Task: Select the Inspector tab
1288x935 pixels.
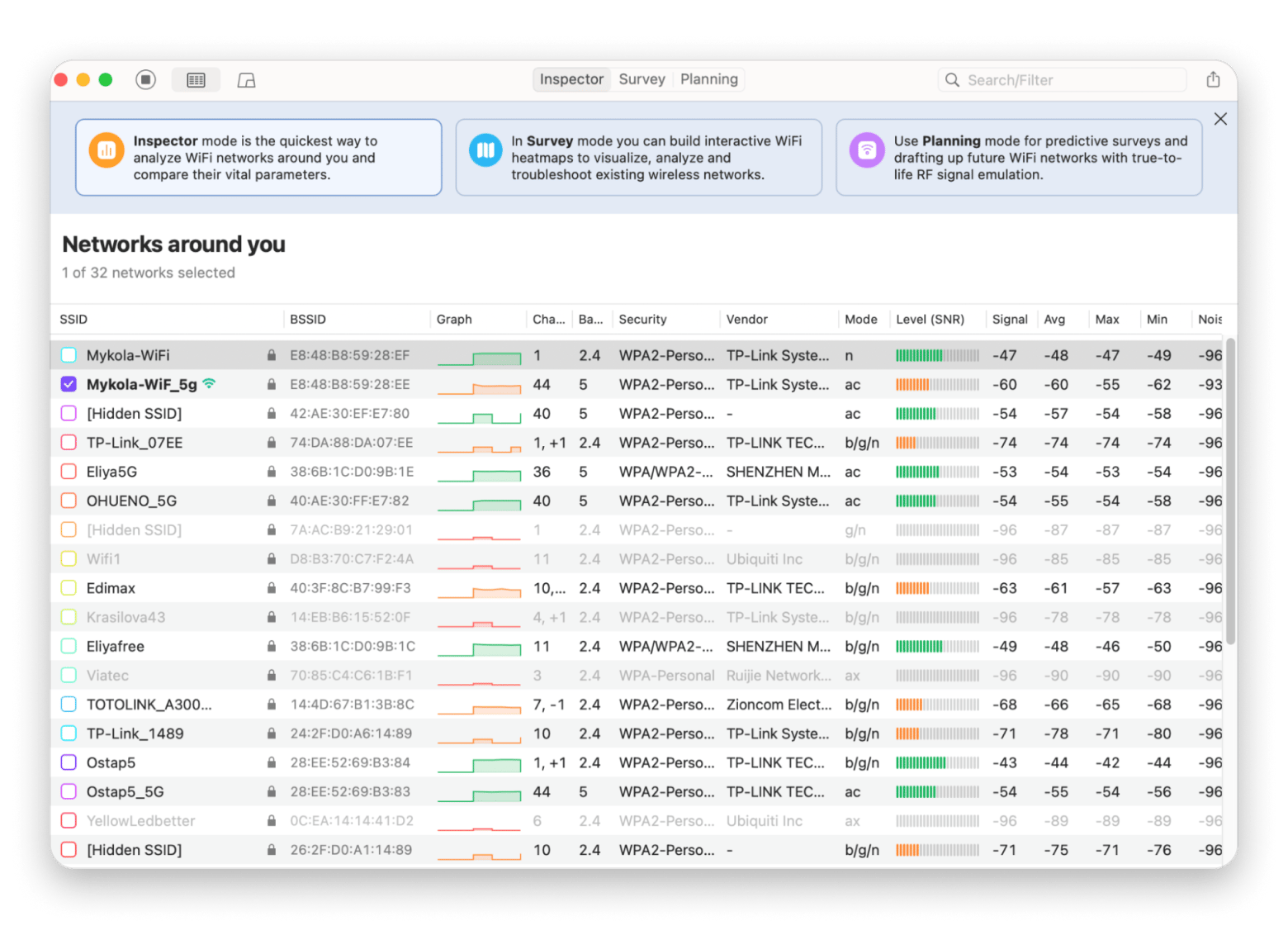Action: click(571, 79)
